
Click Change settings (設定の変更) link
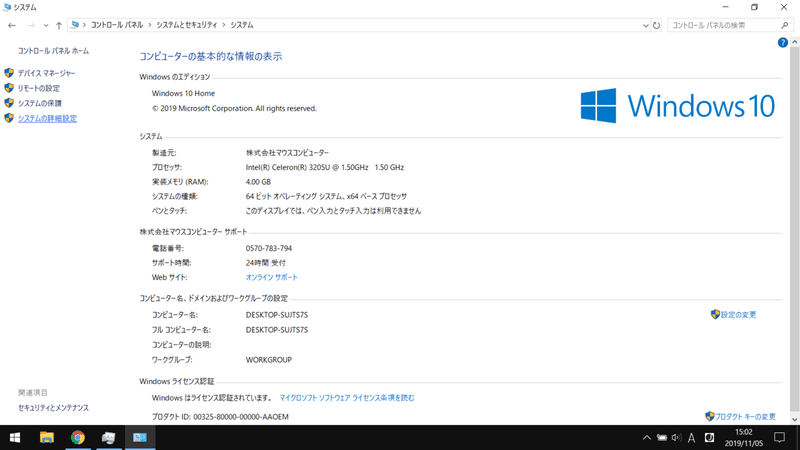point(738,315)
